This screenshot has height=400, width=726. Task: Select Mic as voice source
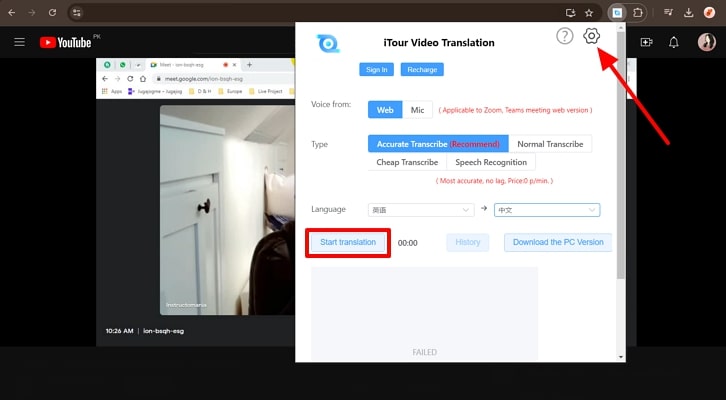point(417,110)
